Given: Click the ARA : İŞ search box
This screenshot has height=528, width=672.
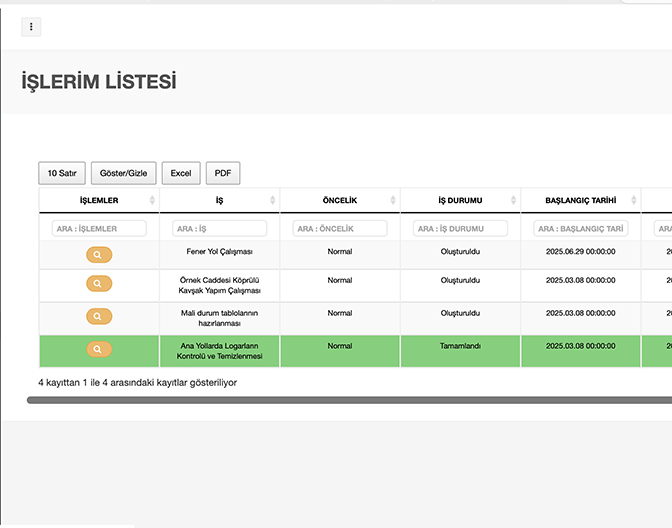Looking at the screenshot, I should (x=219, y=229).
